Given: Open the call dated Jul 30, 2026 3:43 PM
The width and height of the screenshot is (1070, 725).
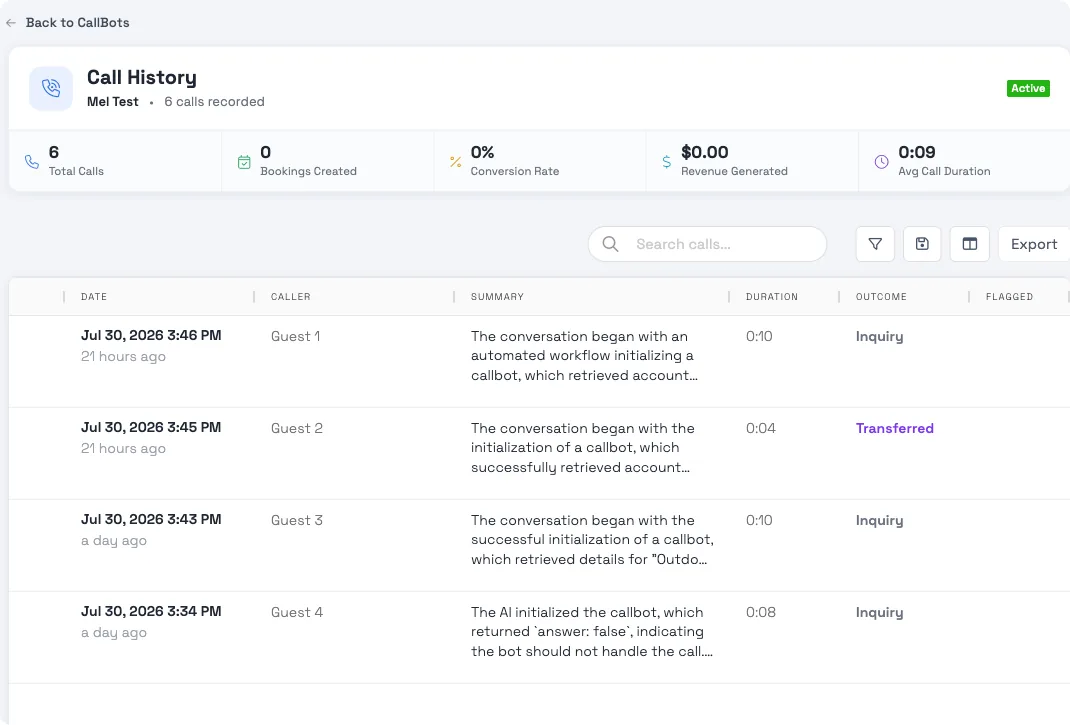Looking at the screenshot, I should pos(151,520).
